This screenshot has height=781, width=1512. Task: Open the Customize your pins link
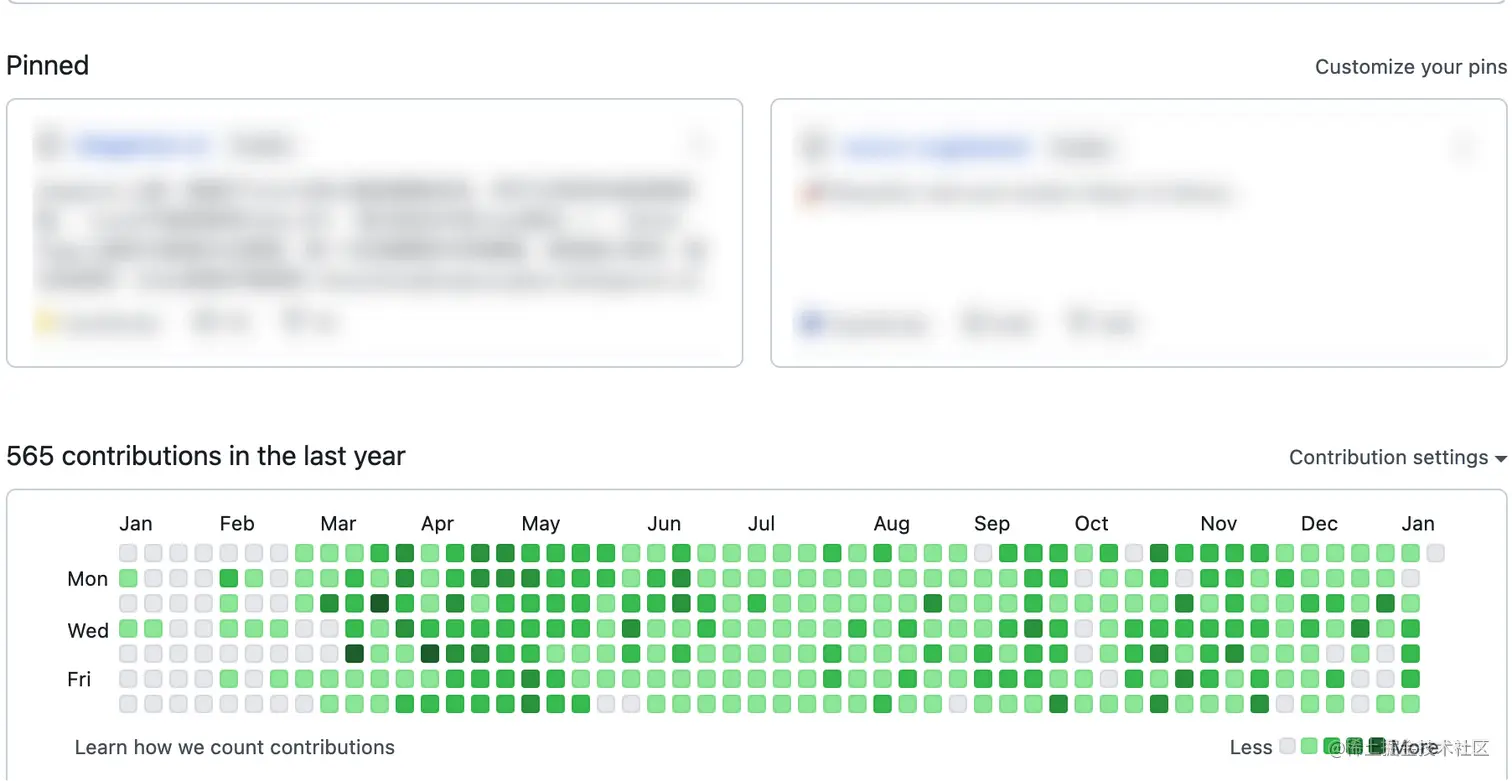1410,67
